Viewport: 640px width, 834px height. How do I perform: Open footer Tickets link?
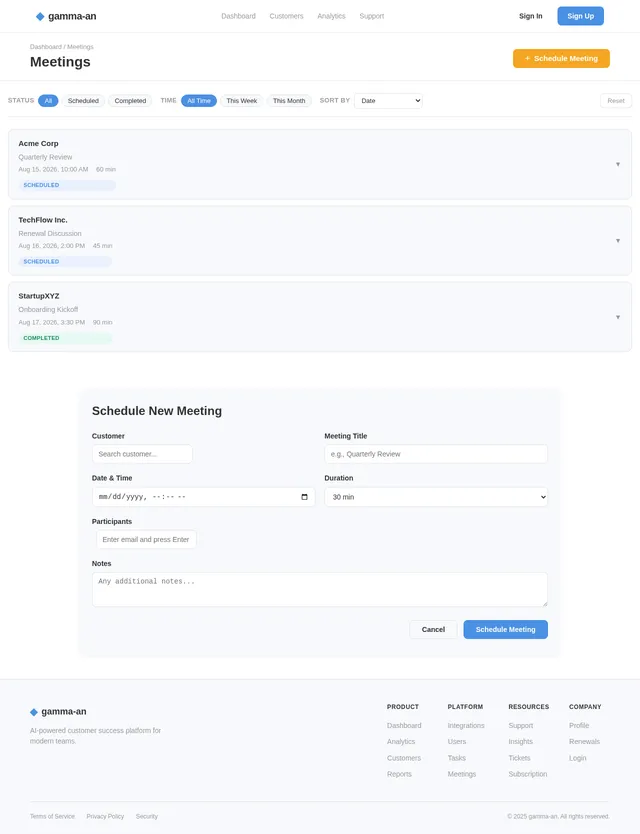coord(519,758)
